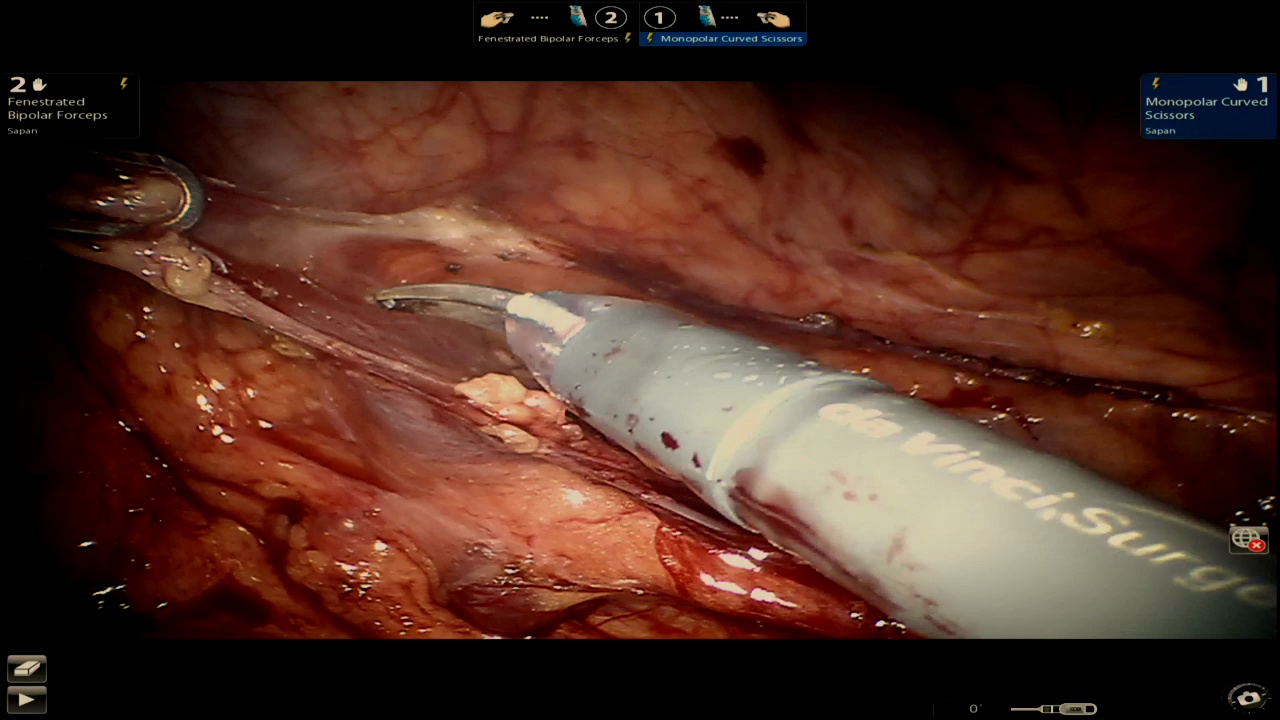
Task: Click the Monopolar Curved Scissors name in right panel
Action: [x=1206, y=108]
